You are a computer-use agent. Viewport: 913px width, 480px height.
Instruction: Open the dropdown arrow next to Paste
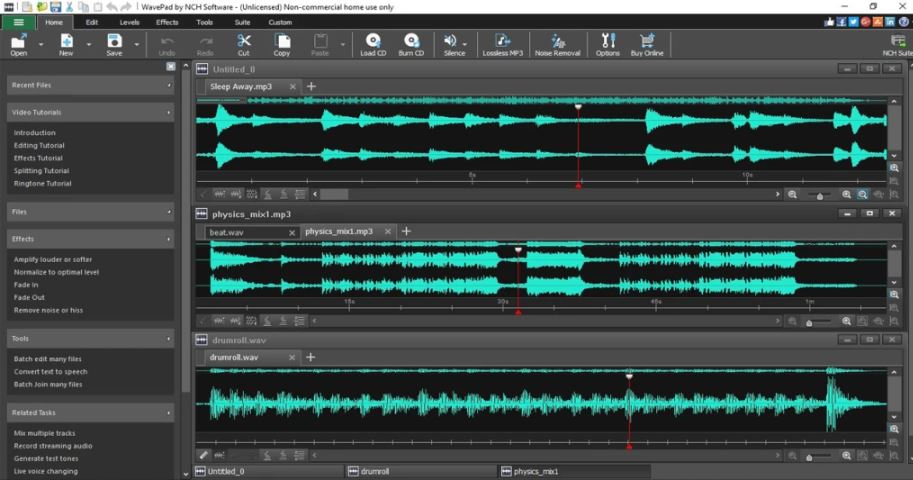[x=342, y=44]
